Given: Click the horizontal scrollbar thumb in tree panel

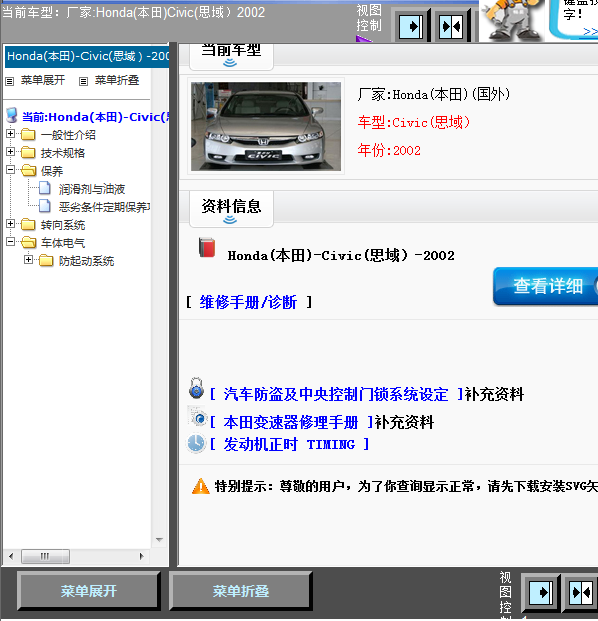Looking at the screenshot, I should [45, 556].
